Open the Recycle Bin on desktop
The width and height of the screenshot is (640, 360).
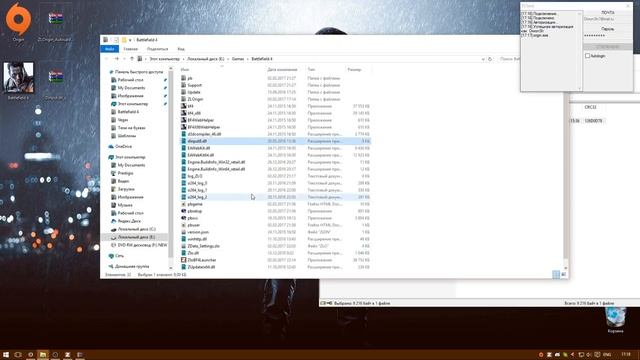point(616,320)
